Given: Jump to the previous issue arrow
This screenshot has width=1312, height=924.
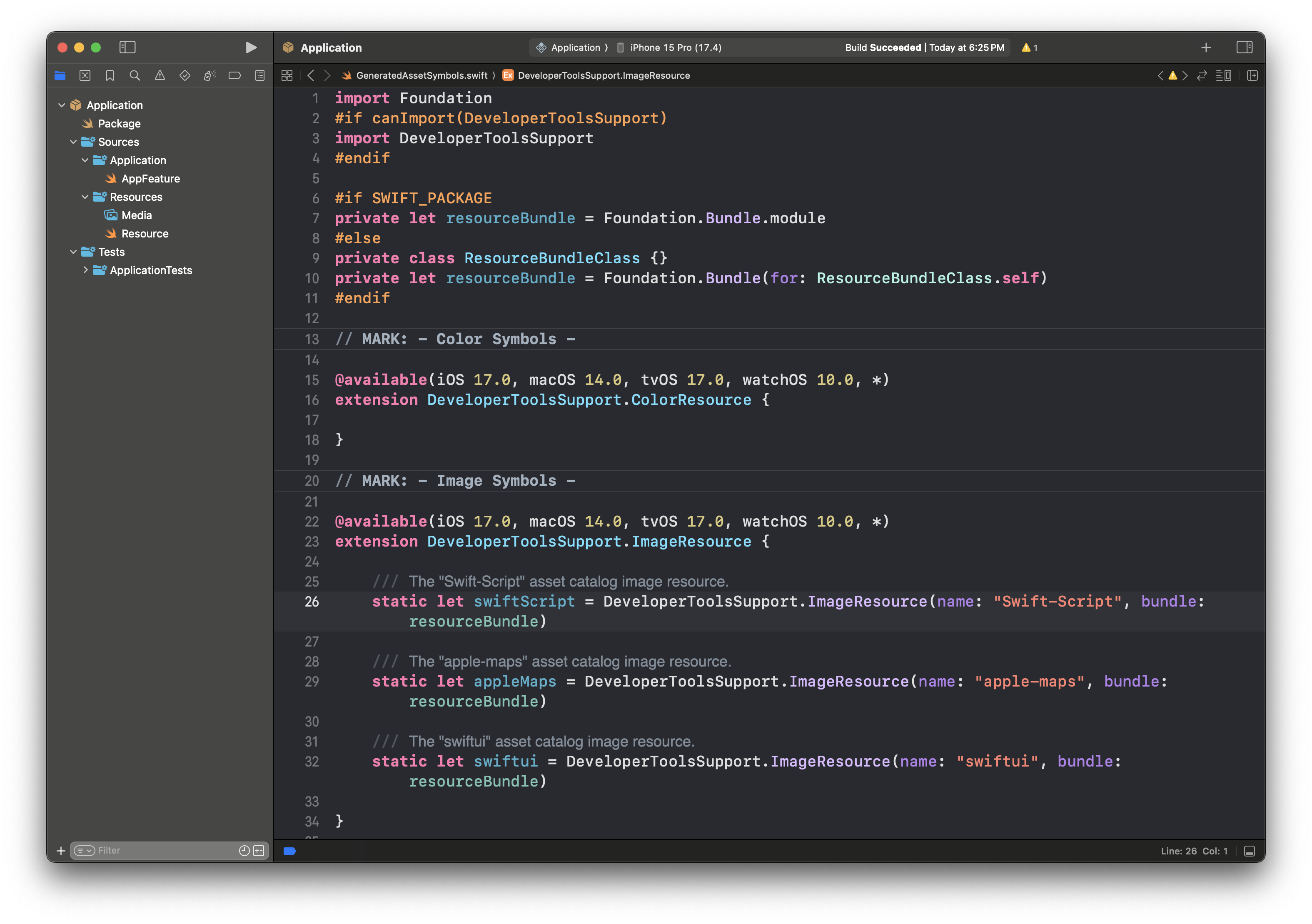Looking at the screenshot, I should point(1160,75).
